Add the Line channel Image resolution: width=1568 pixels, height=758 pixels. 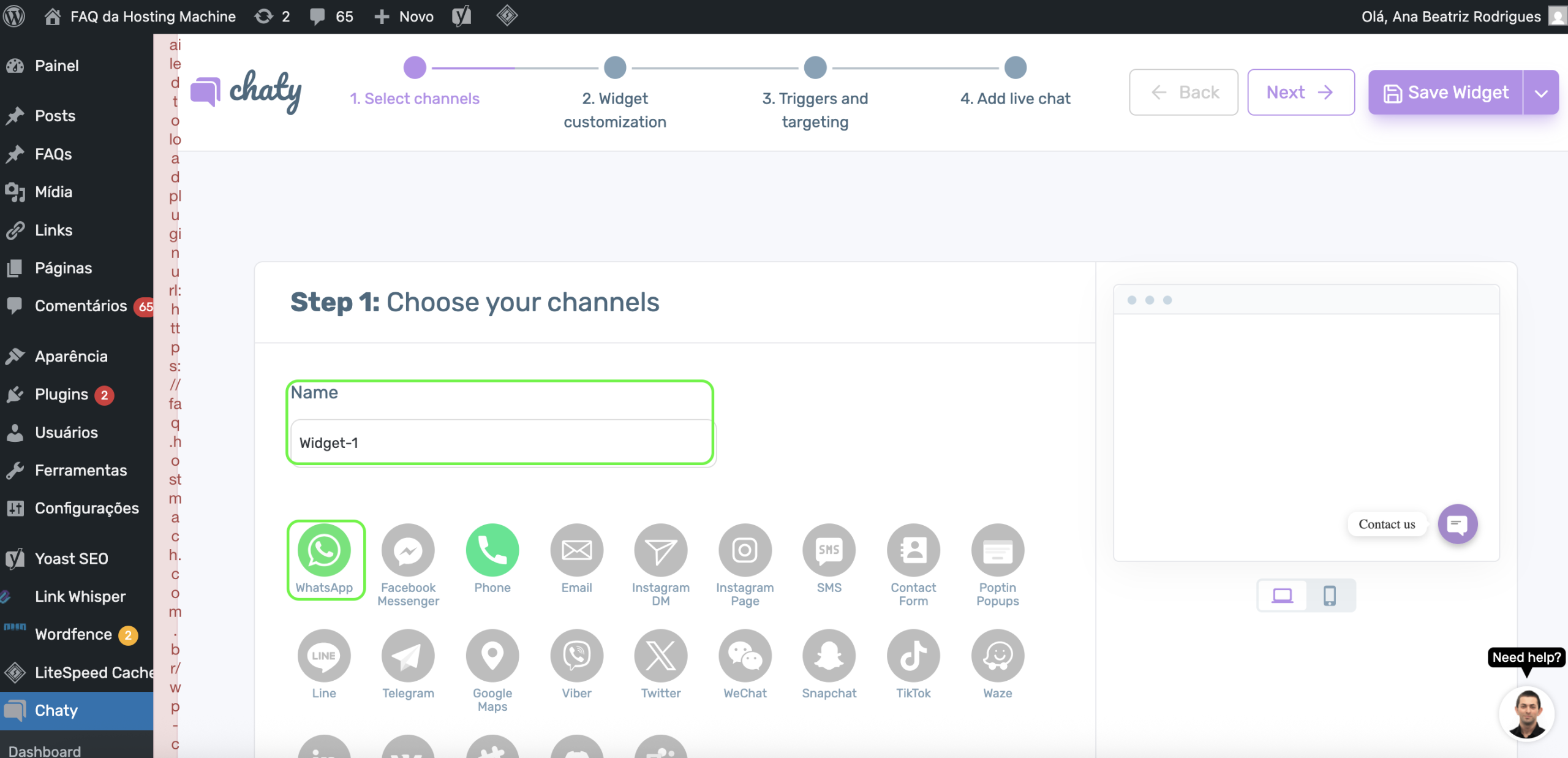(324, 656)
